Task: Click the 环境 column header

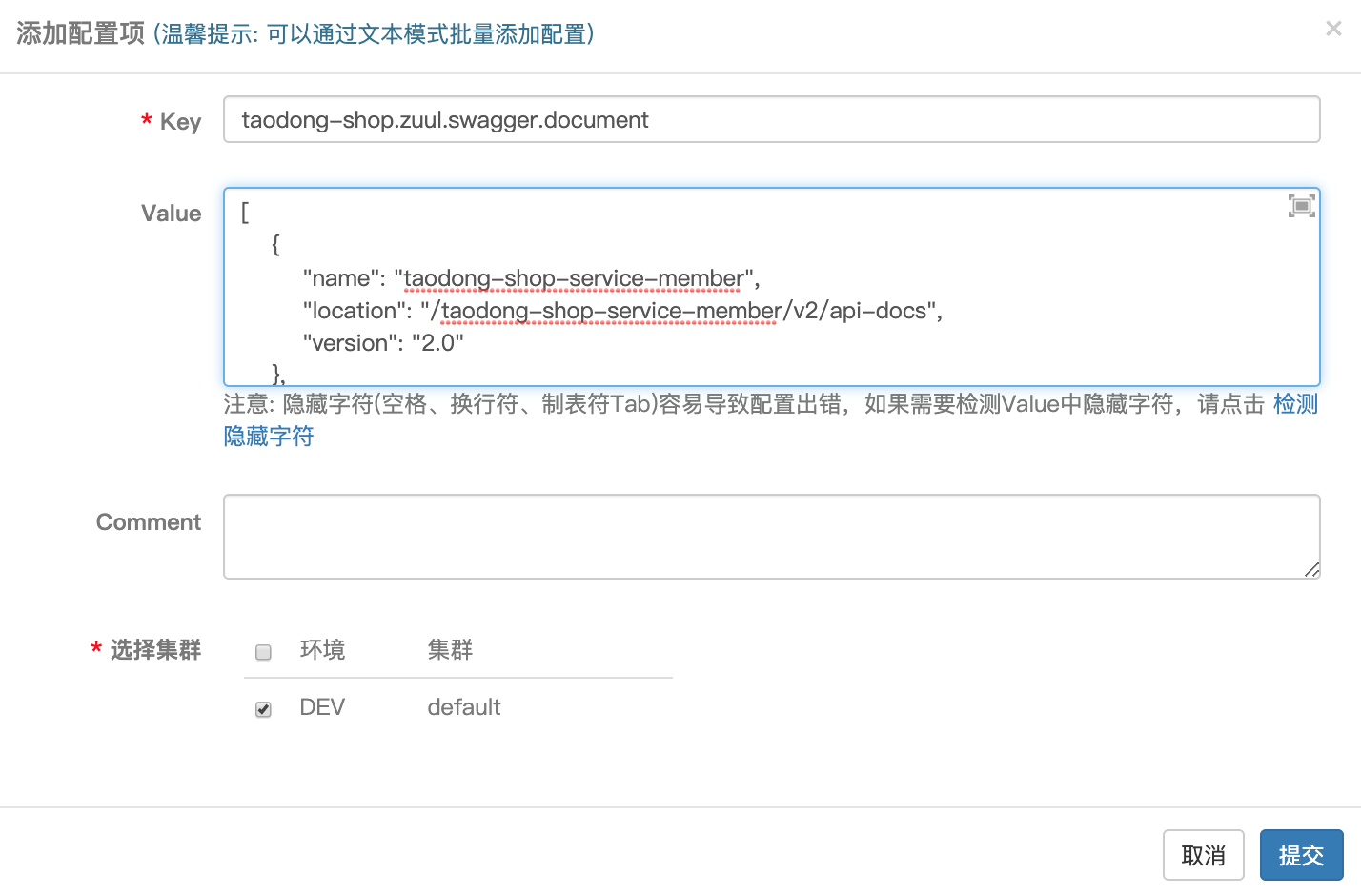Action: point(322,650)
